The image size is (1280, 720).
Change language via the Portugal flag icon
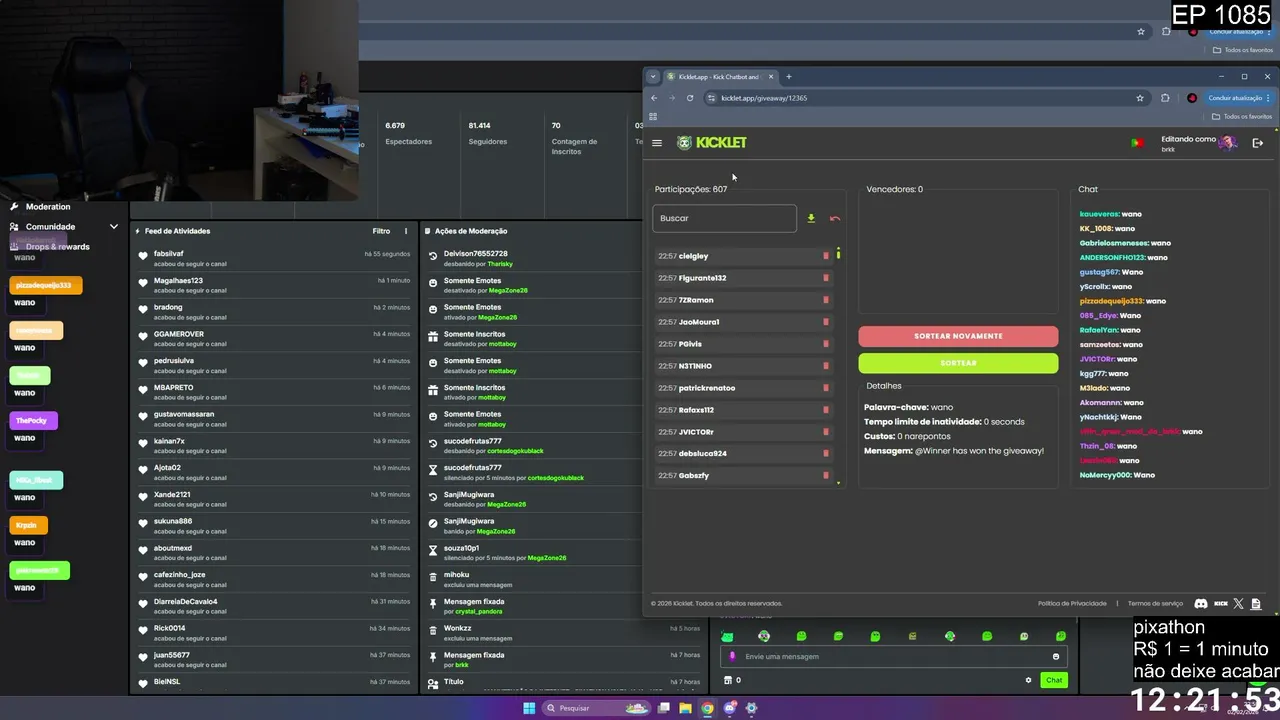[x=1137, y=143]
